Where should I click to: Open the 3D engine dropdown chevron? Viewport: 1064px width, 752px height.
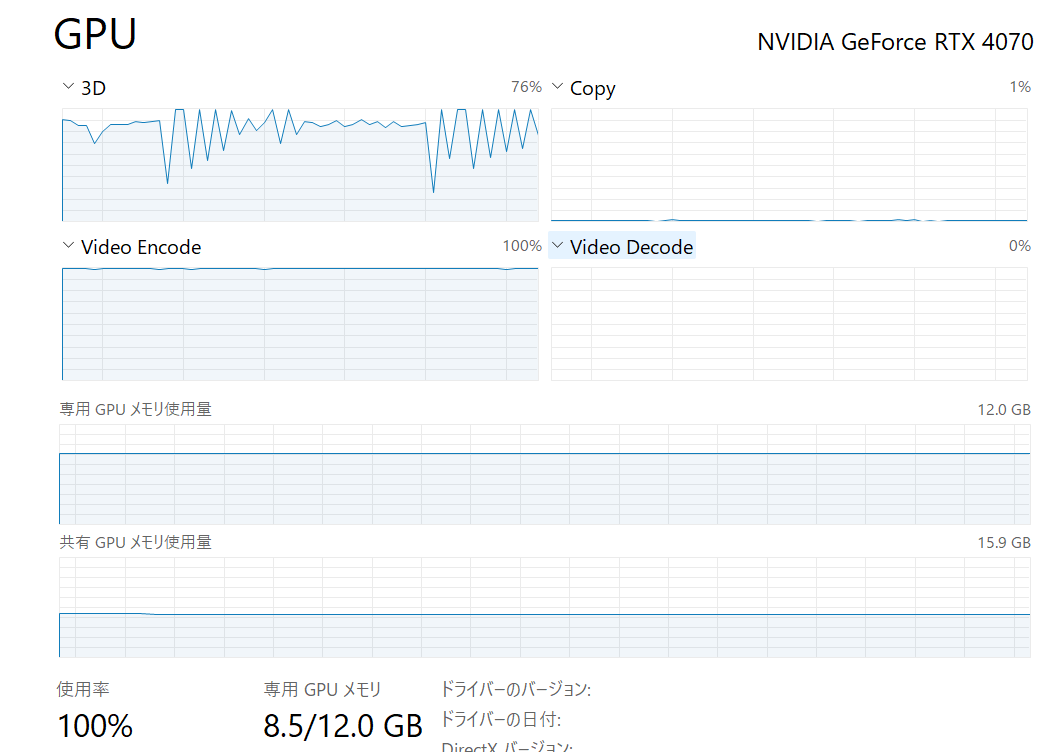[x=68, y=87]
